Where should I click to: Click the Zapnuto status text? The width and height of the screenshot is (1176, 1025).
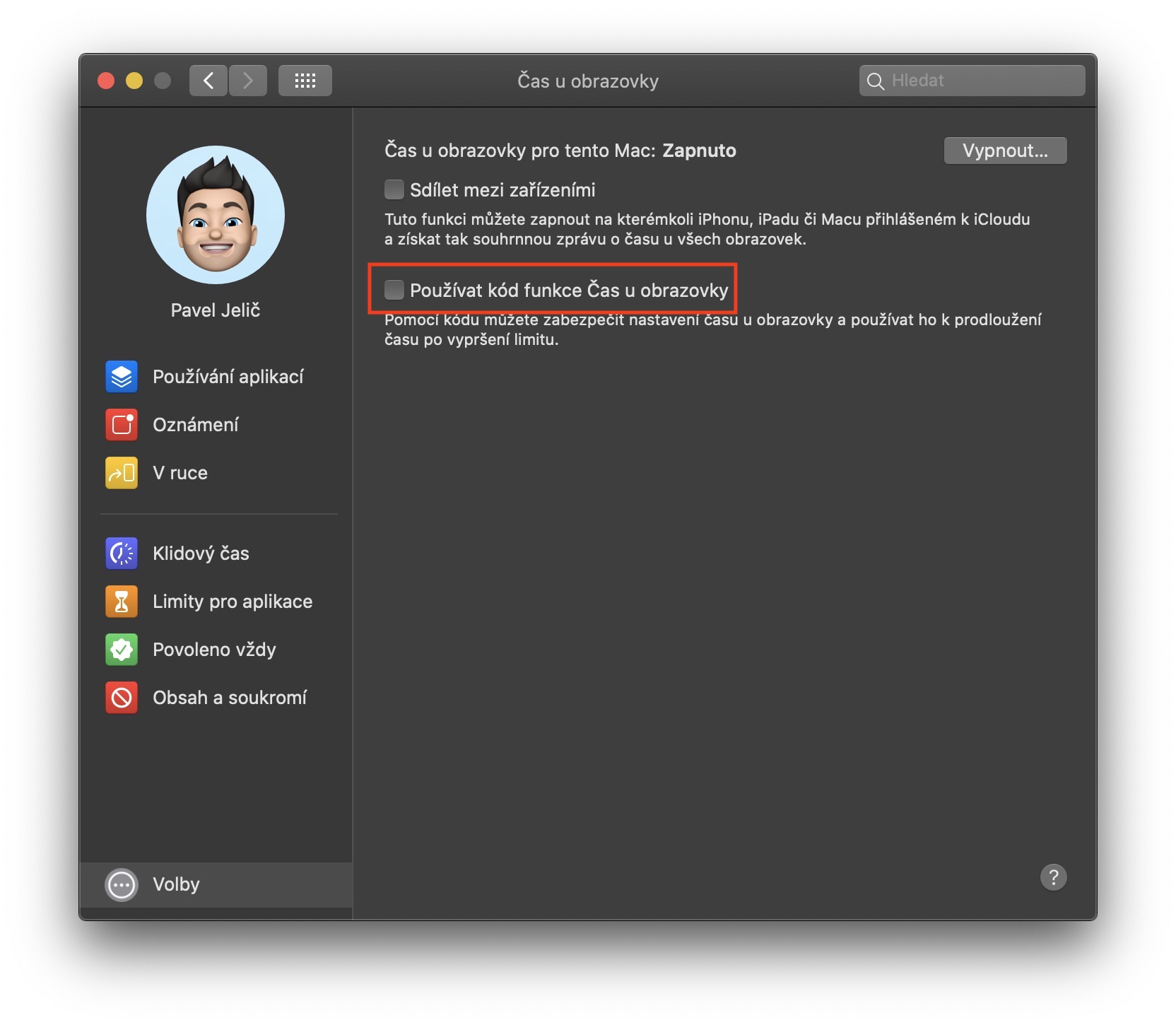point(699,151)
